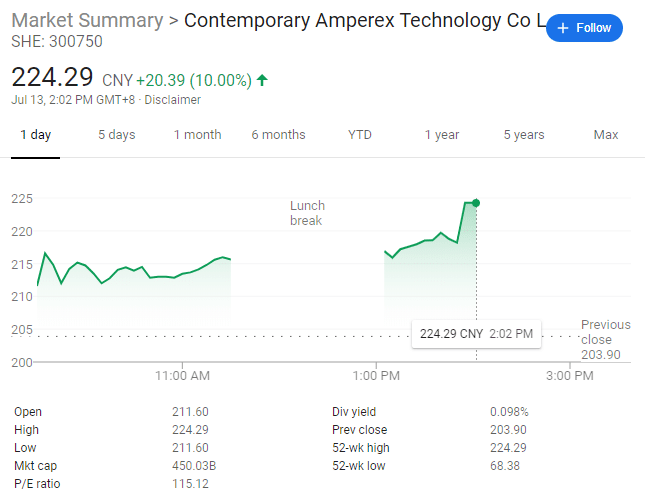
Task: Click the green price increase arrow
Action: tap(262, 80)
